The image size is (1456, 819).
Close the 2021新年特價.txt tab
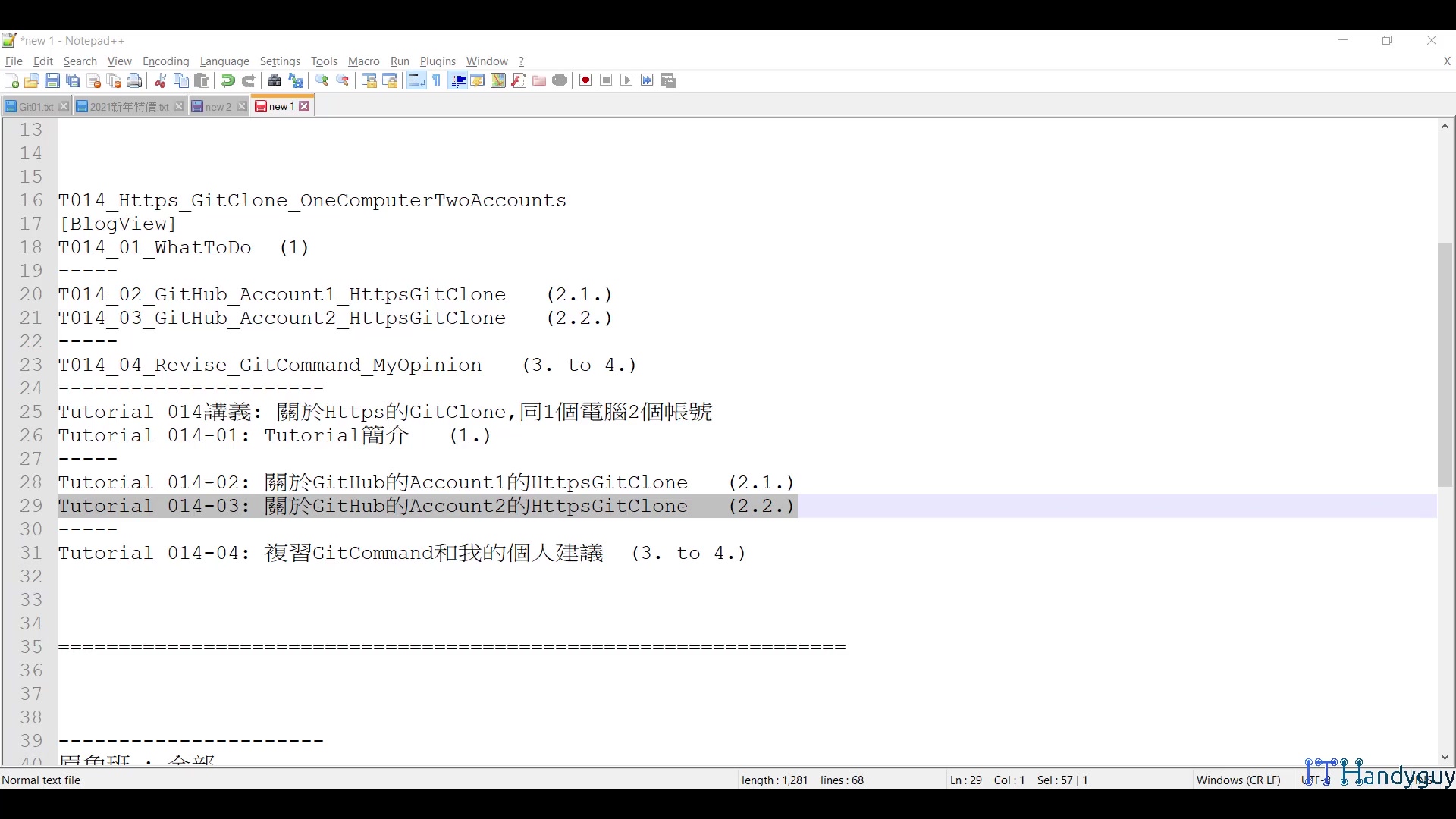tap(179, 106)
